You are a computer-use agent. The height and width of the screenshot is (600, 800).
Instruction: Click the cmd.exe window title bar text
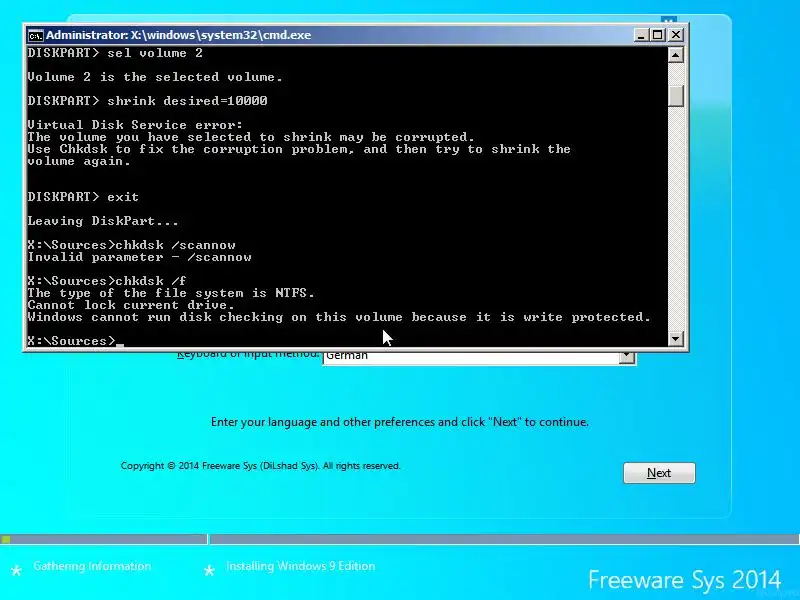179,35
